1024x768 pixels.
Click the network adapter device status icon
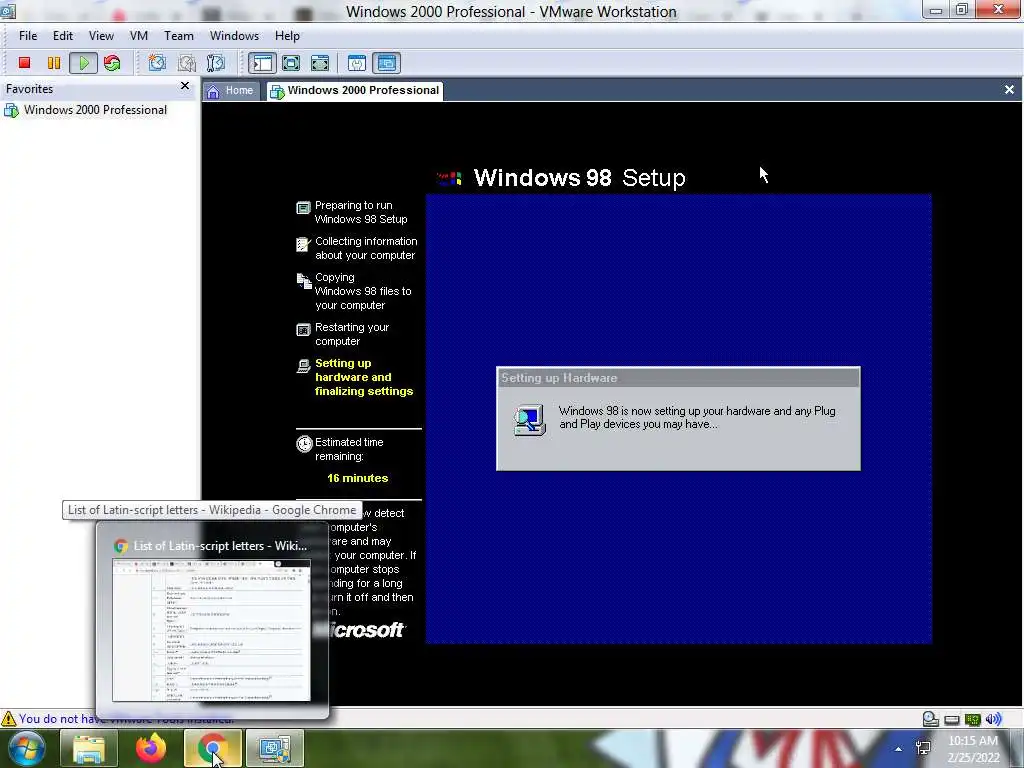[973, 720]
